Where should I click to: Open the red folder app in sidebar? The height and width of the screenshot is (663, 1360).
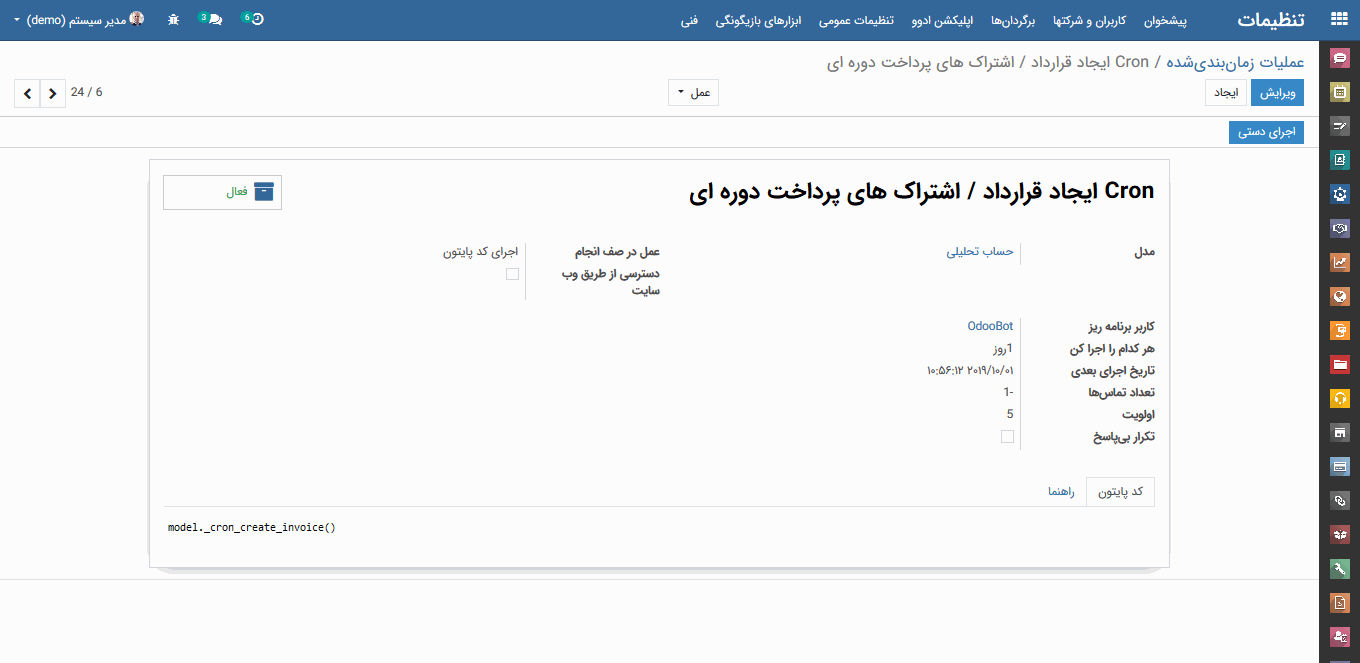pyautogui.click(x=1340, y=364)
